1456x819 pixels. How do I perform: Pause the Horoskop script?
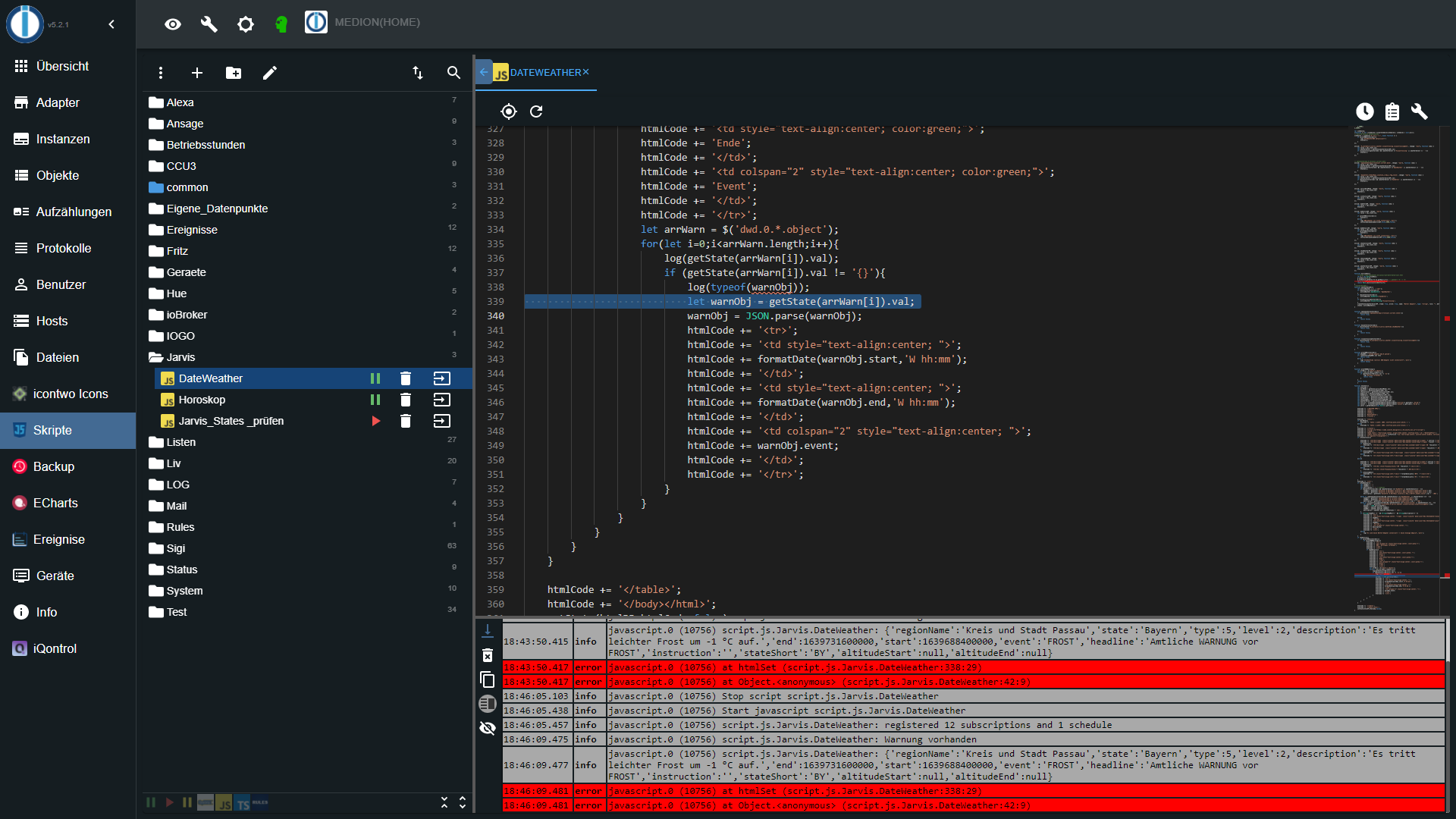[375, 400]
